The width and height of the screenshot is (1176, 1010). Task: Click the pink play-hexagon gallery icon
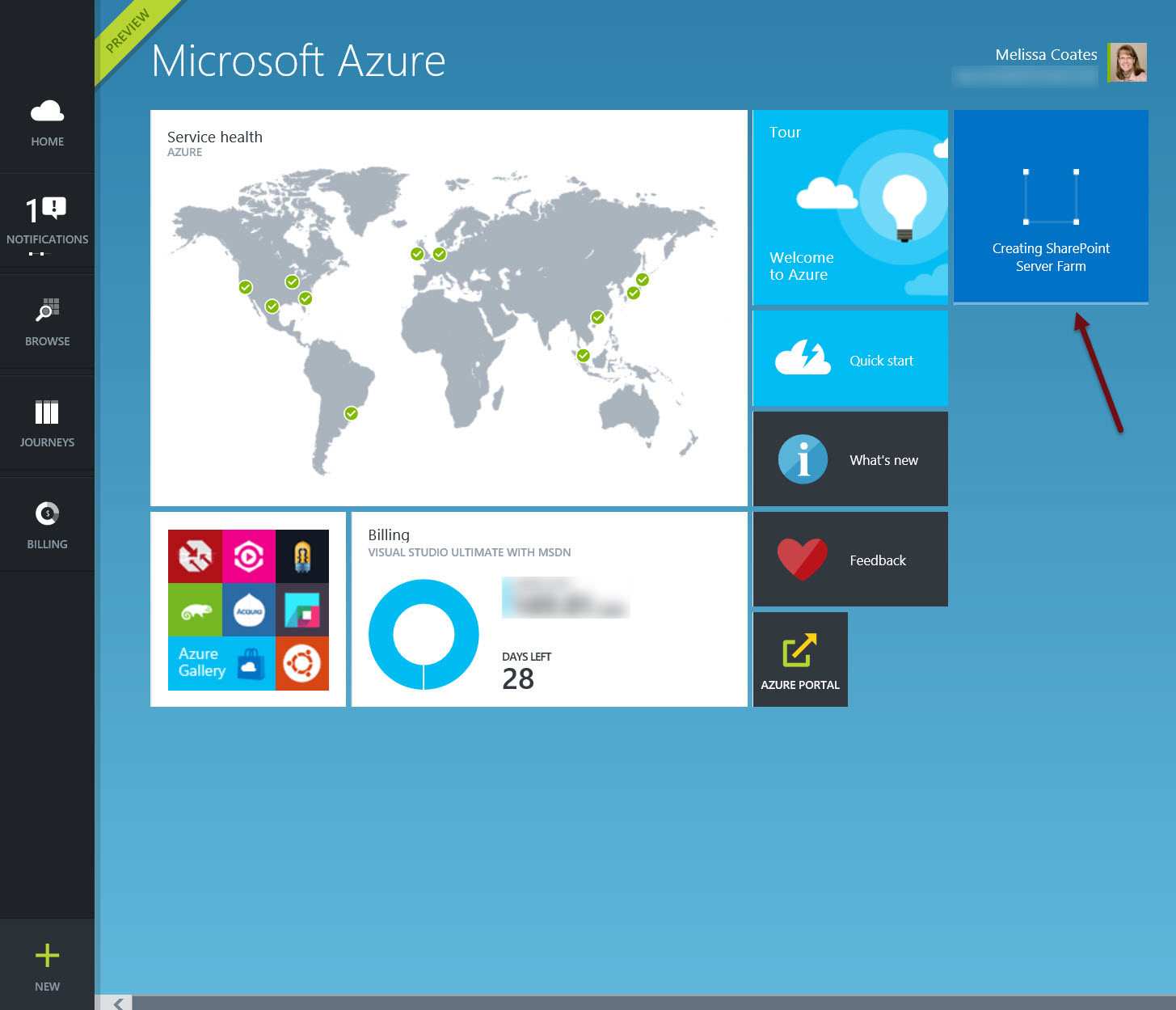pos(249,556)
